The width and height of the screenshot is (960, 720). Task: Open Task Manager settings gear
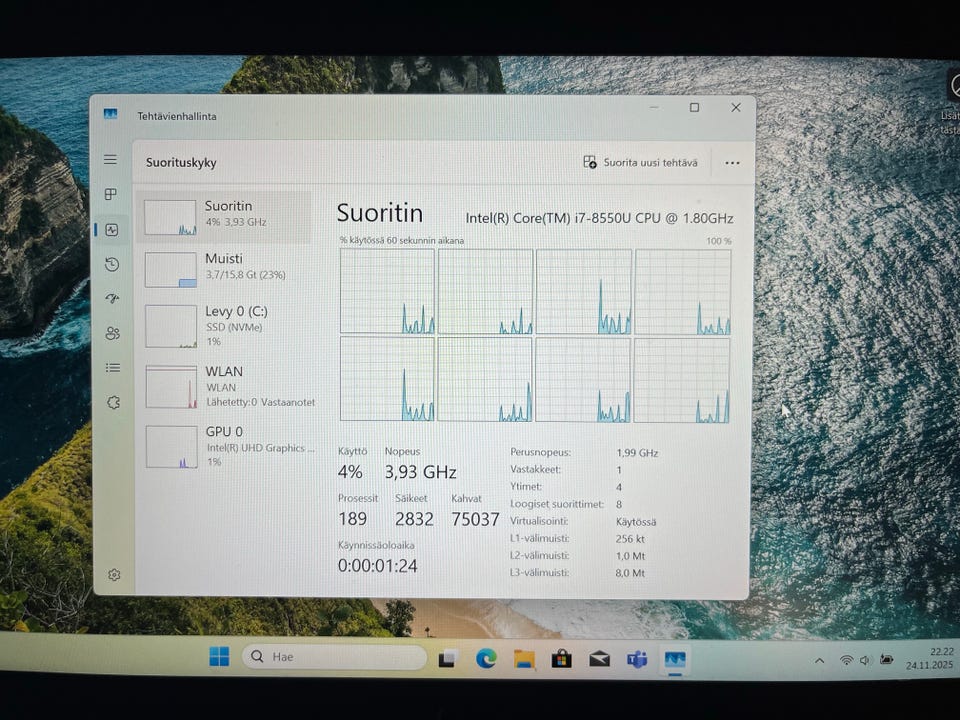(x=114, y=574)
